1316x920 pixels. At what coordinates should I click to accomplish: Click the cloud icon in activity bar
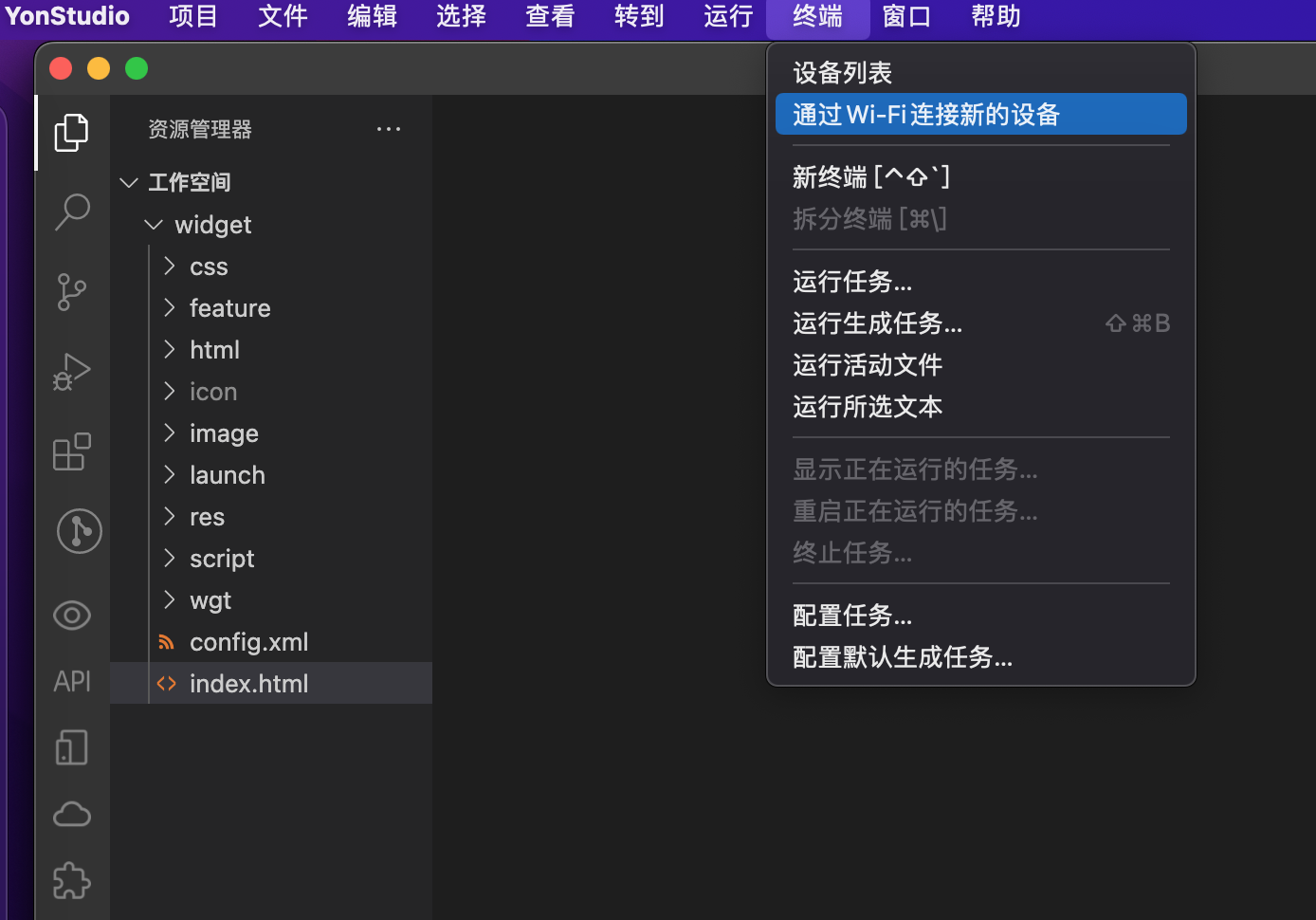(72, 814)
